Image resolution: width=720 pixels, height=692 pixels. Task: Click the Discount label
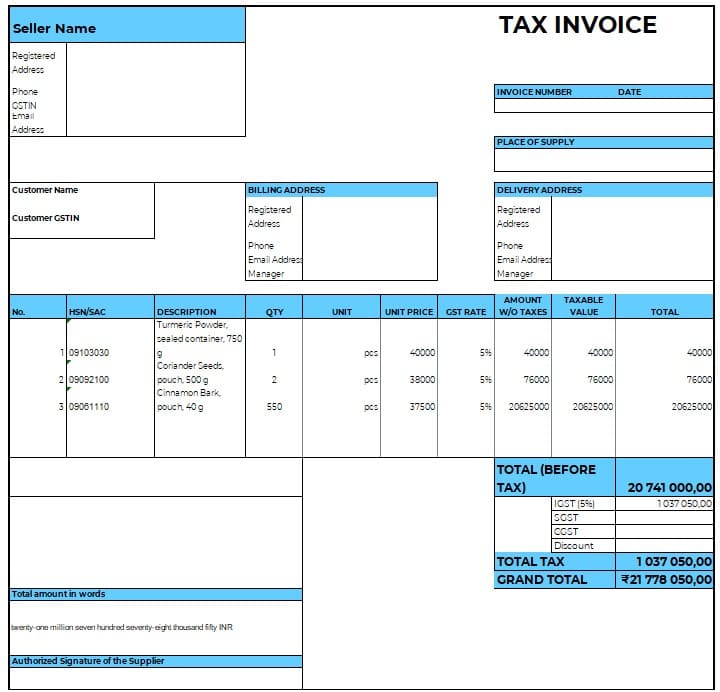(574, 546)
